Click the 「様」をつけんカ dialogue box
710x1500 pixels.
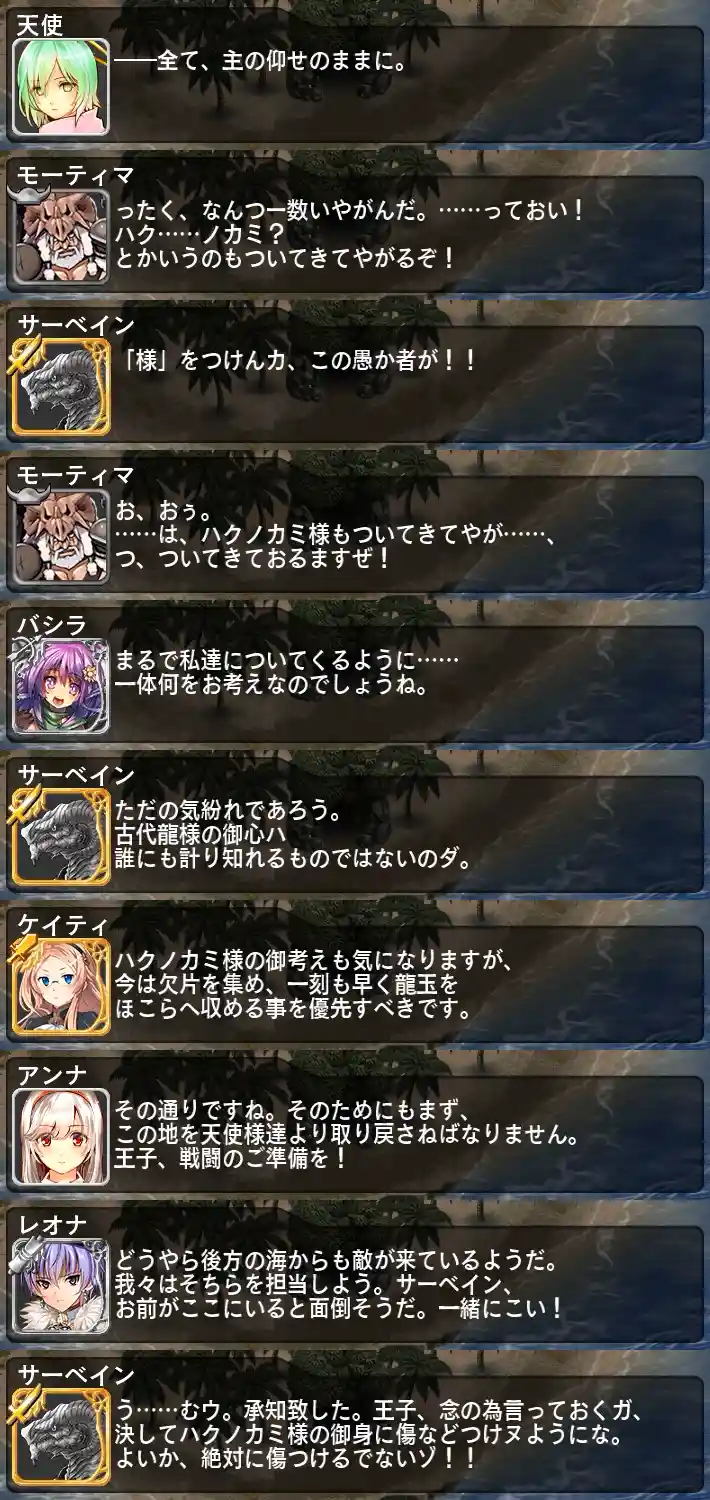(x=408, y=385)
